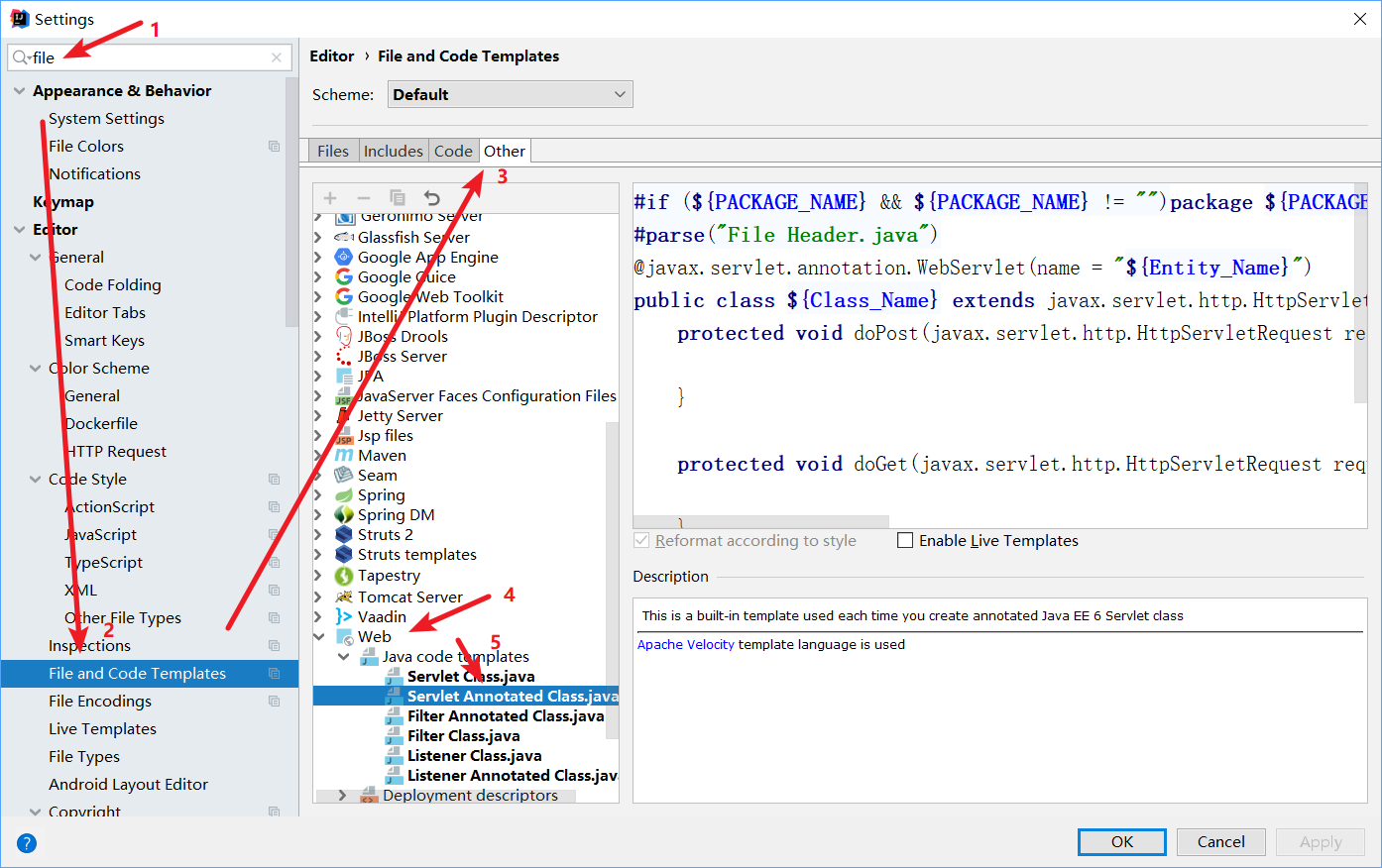Collapse the Web template group
Viewport: 1382px width, 868px height.
(319, 636)
